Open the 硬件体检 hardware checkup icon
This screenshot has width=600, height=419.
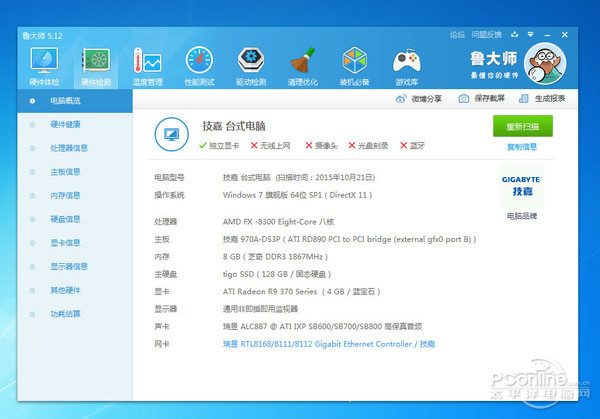pyautogui.click(x=44, y=62)
